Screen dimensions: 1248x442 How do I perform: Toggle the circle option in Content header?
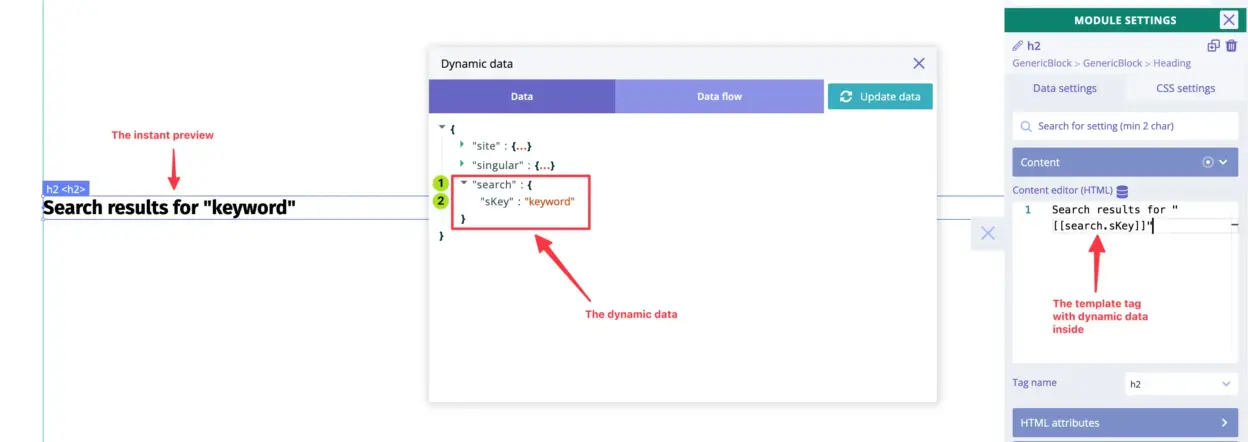coord(1207,162)
